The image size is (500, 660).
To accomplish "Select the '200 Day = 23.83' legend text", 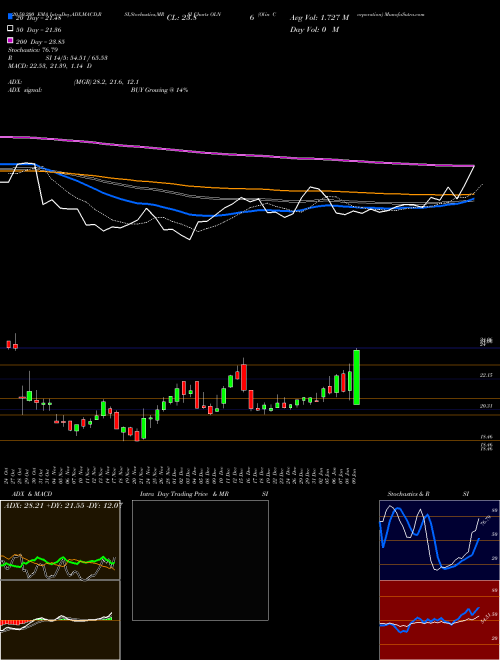I will pos(40,42).
